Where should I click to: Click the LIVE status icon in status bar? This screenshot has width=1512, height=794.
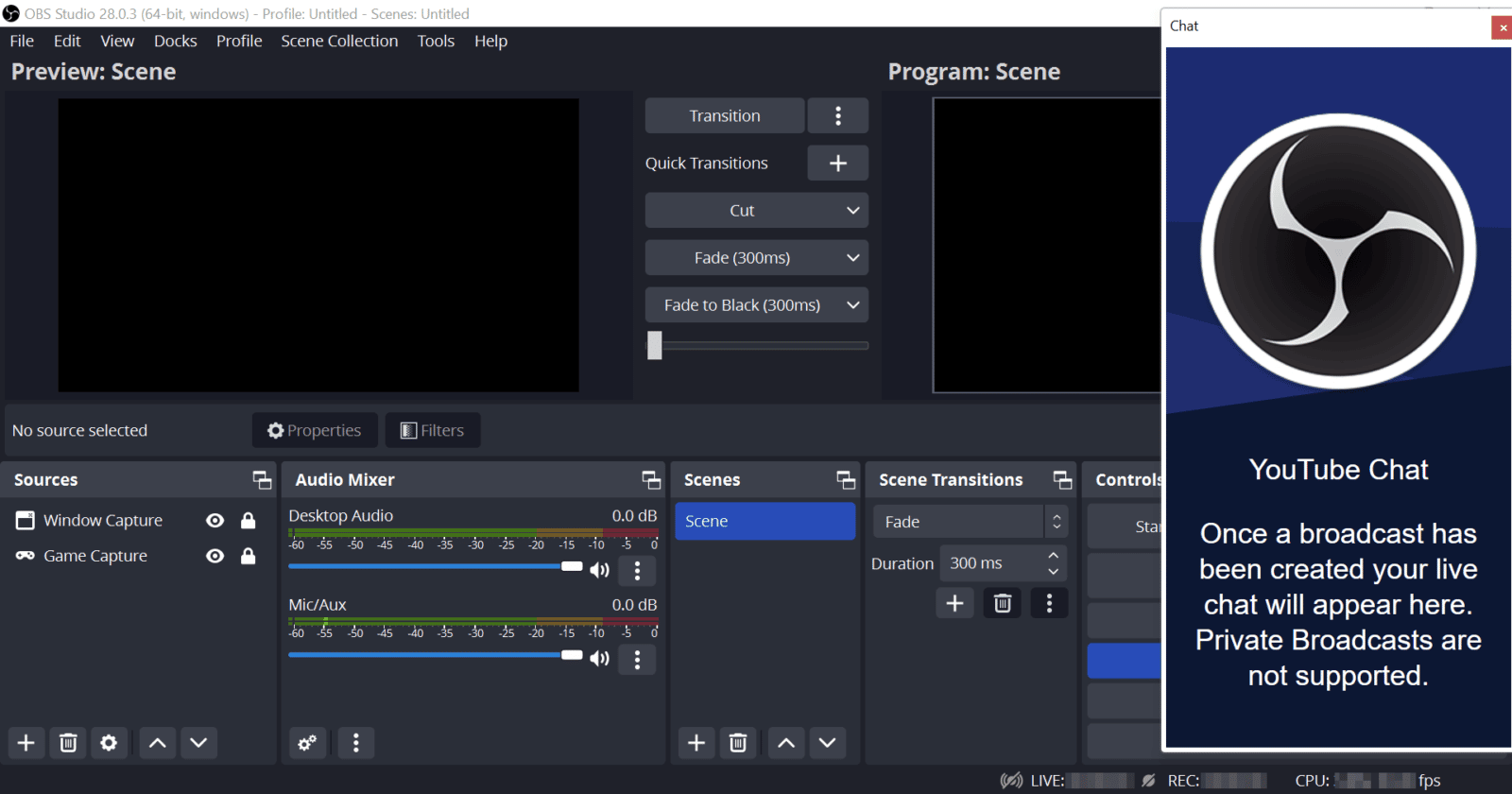1011,781
